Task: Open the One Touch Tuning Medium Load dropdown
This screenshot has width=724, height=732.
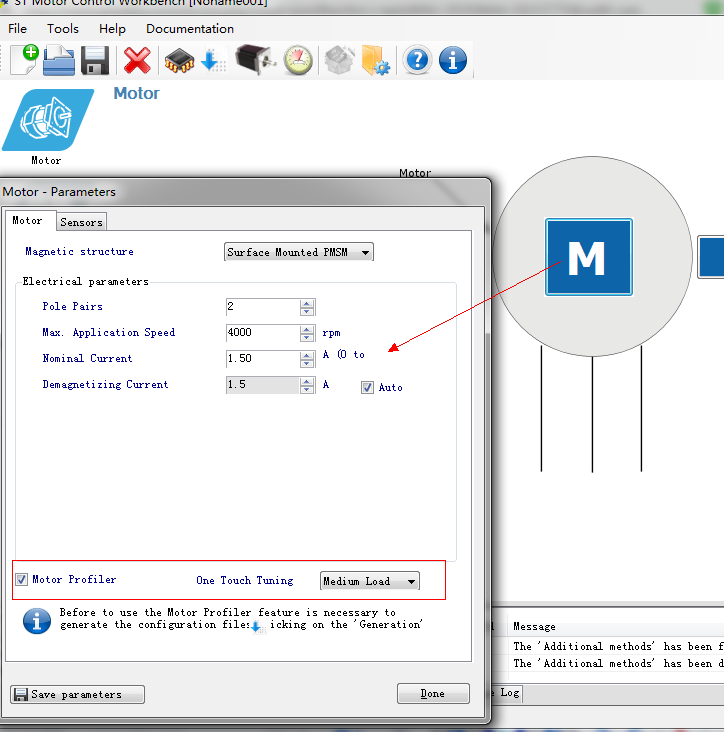Action: coord(370,581)
